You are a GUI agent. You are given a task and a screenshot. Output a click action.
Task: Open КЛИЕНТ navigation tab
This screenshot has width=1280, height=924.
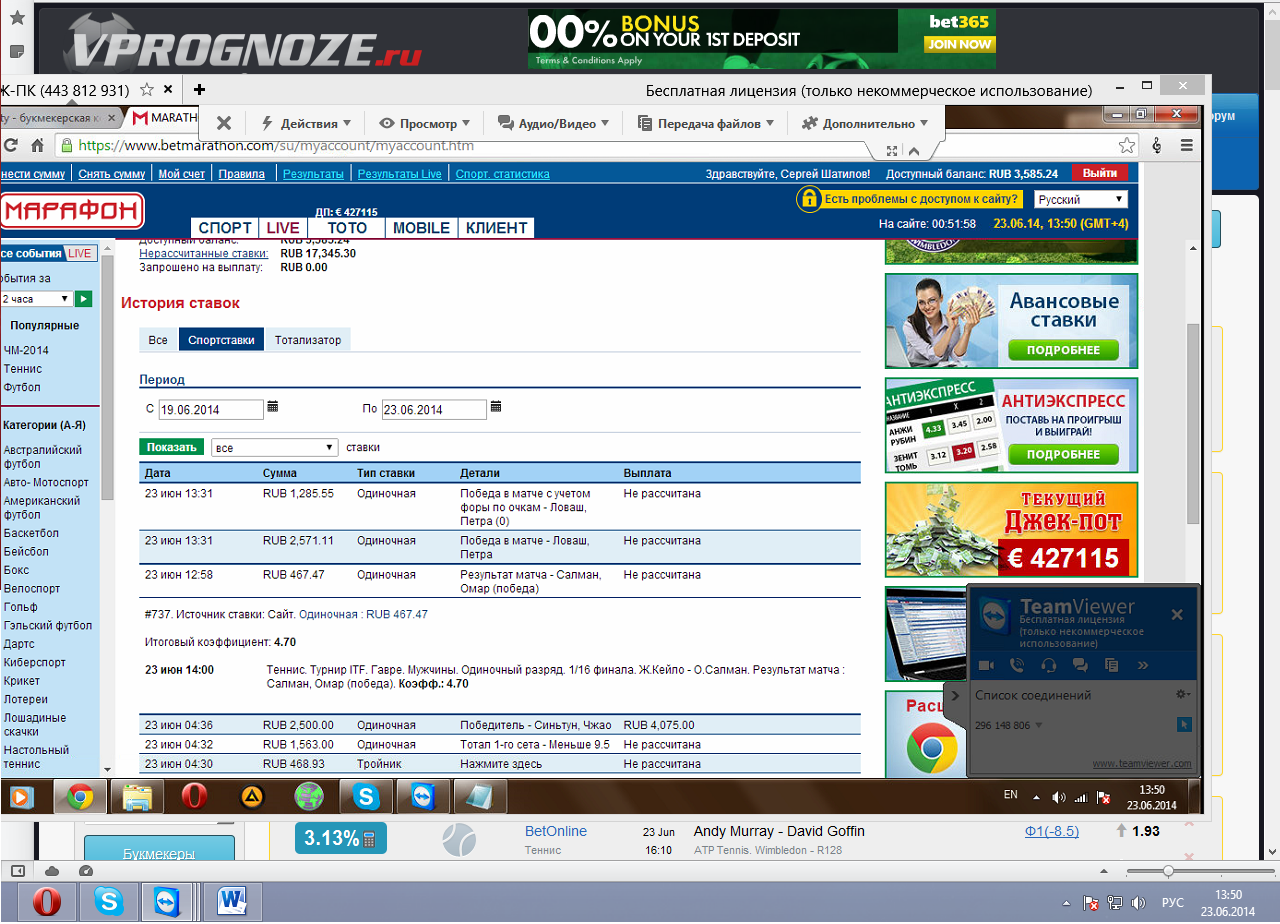coord(496,228)
